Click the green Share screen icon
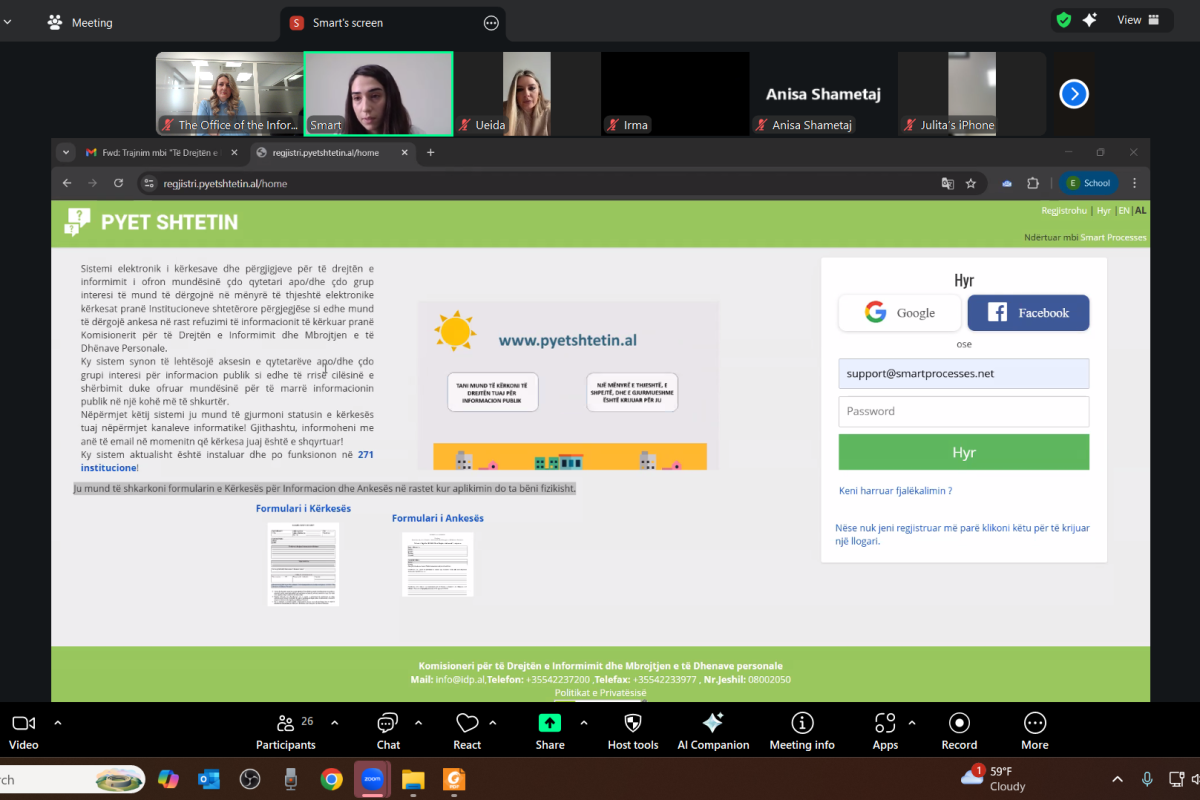Viewport: 1200px width, 800px height. pyautogui.click(x=549, y=723)
